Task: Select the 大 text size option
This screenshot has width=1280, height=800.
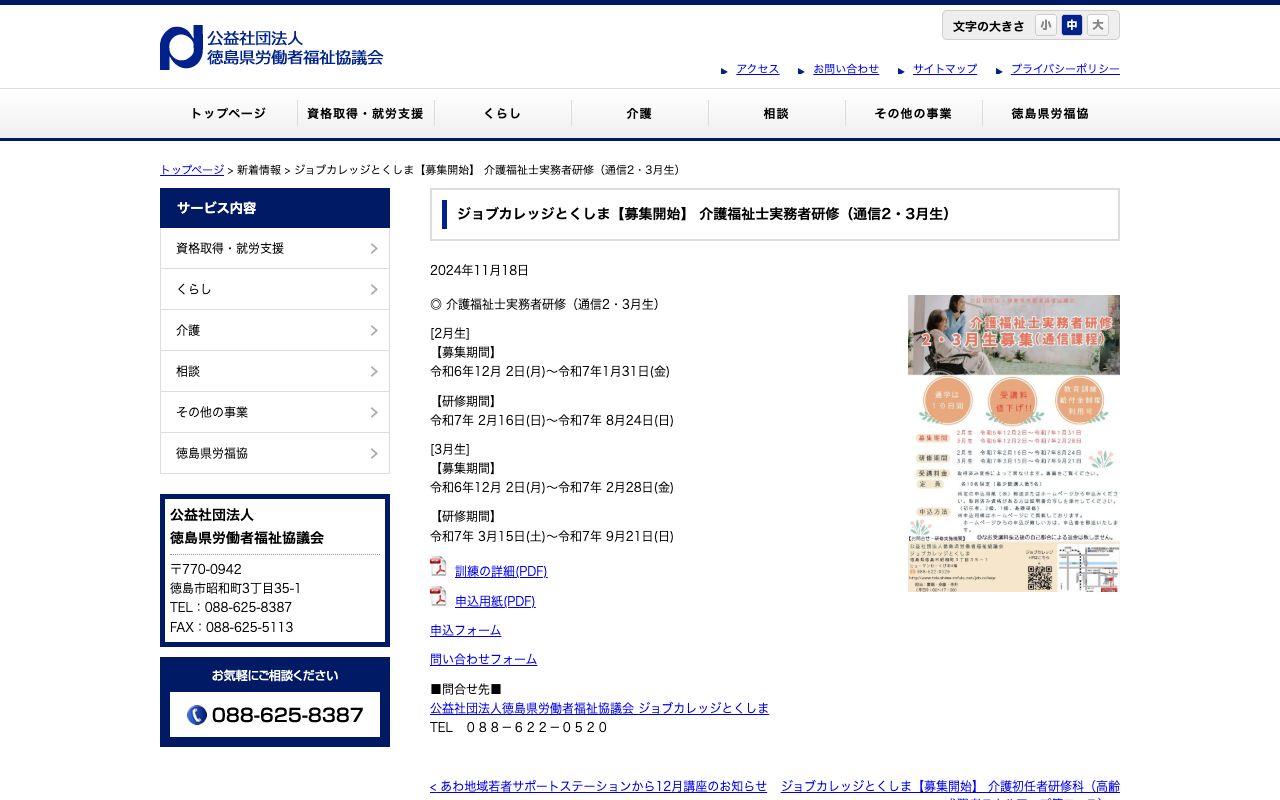Action: coord(1098,25)
